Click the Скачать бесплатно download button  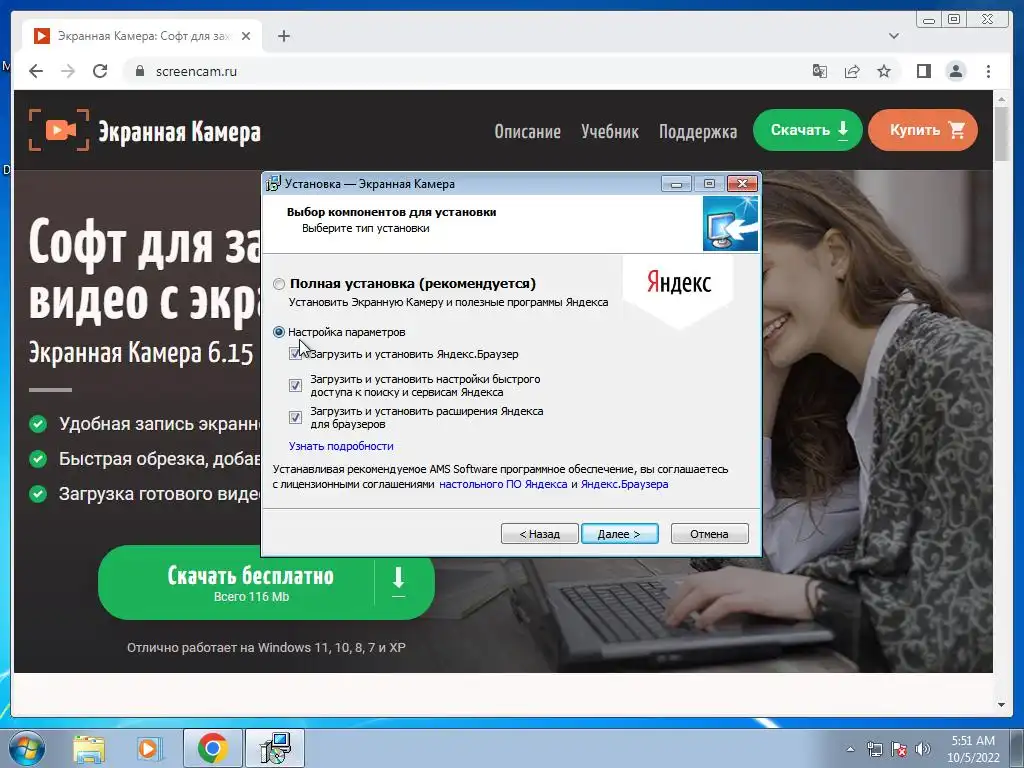[266, 583]
